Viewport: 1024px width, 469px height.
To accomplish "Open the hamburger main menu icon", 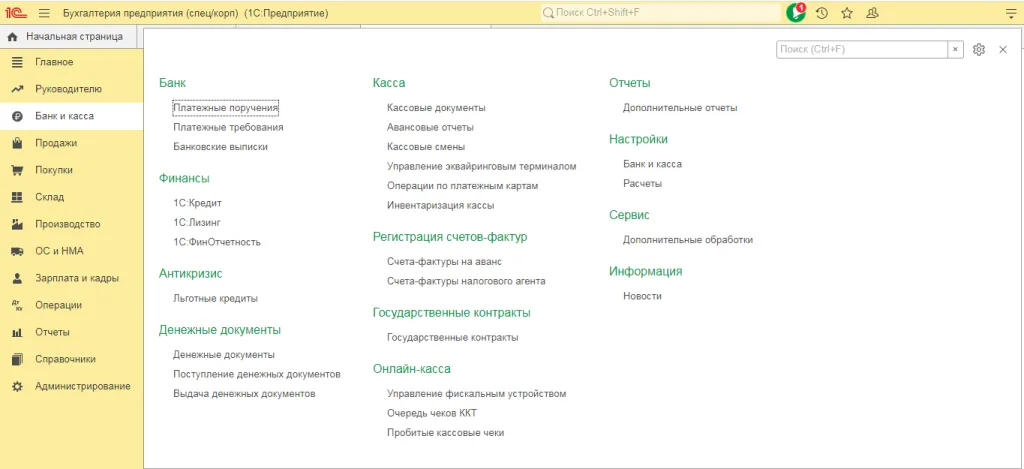I will (44, 12).
